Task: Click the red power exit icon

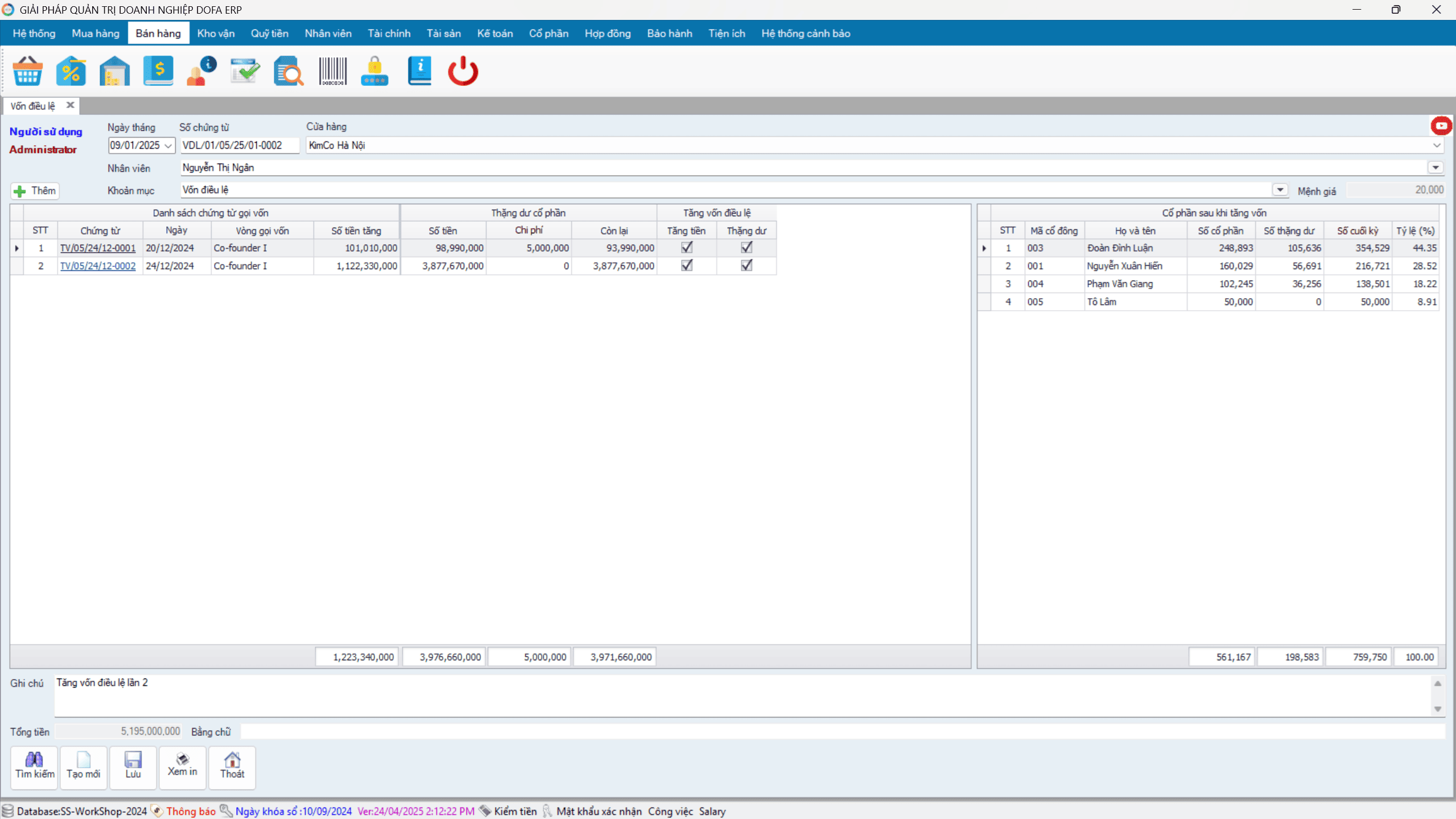Action: coord(463,71)
